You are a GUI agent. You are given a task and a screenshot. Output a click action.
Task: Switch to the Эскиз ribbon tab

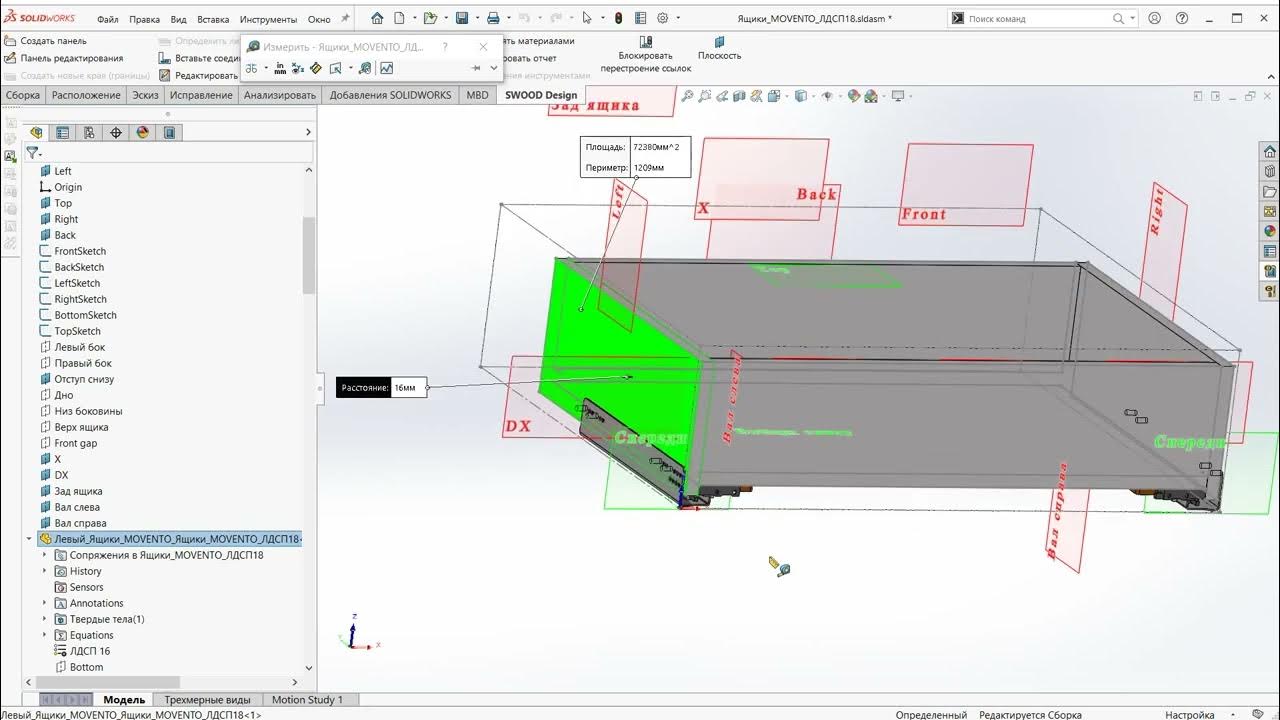pos(145,95)
